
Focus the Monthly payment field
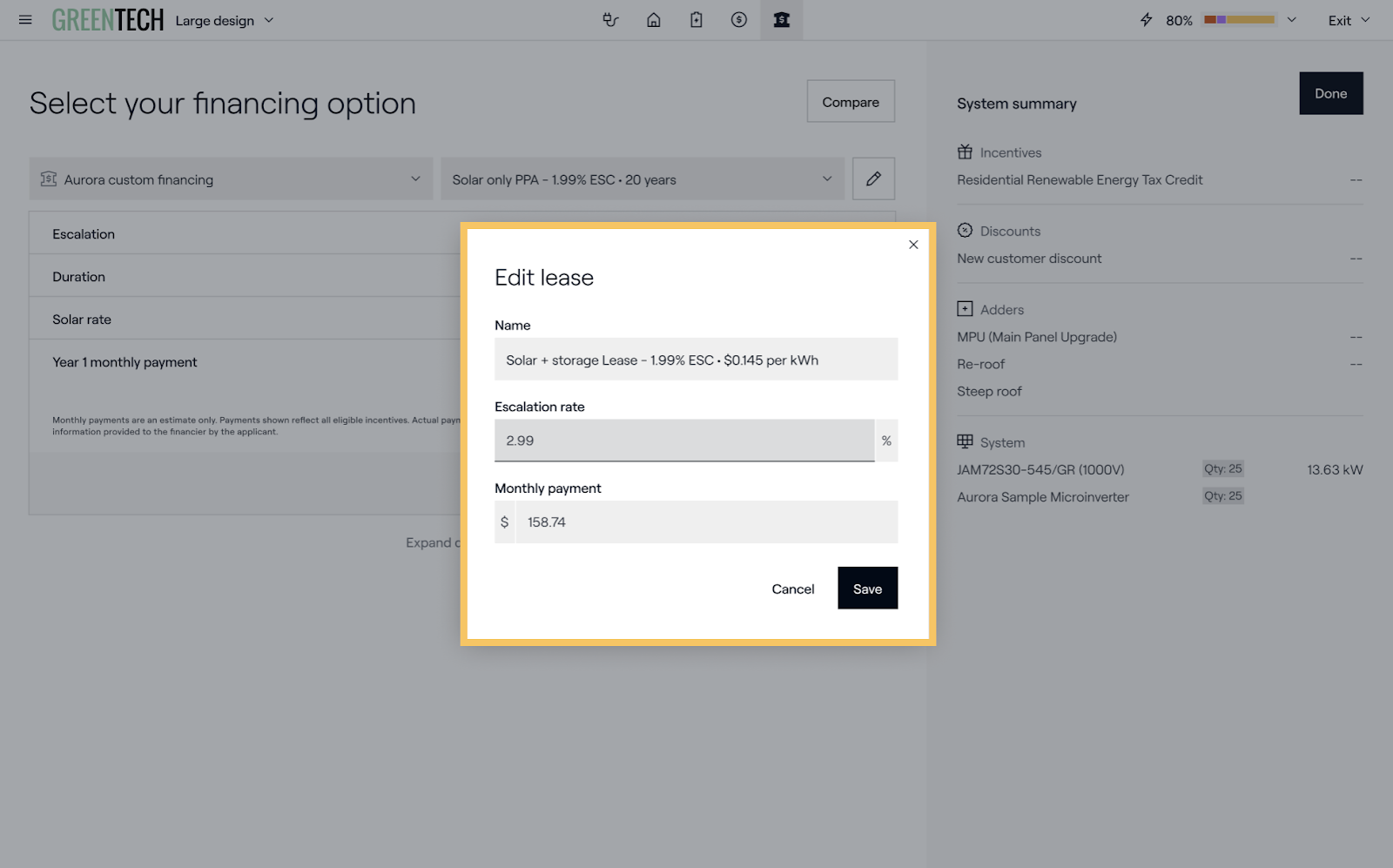pyautogui.click(x=706, y=522)
